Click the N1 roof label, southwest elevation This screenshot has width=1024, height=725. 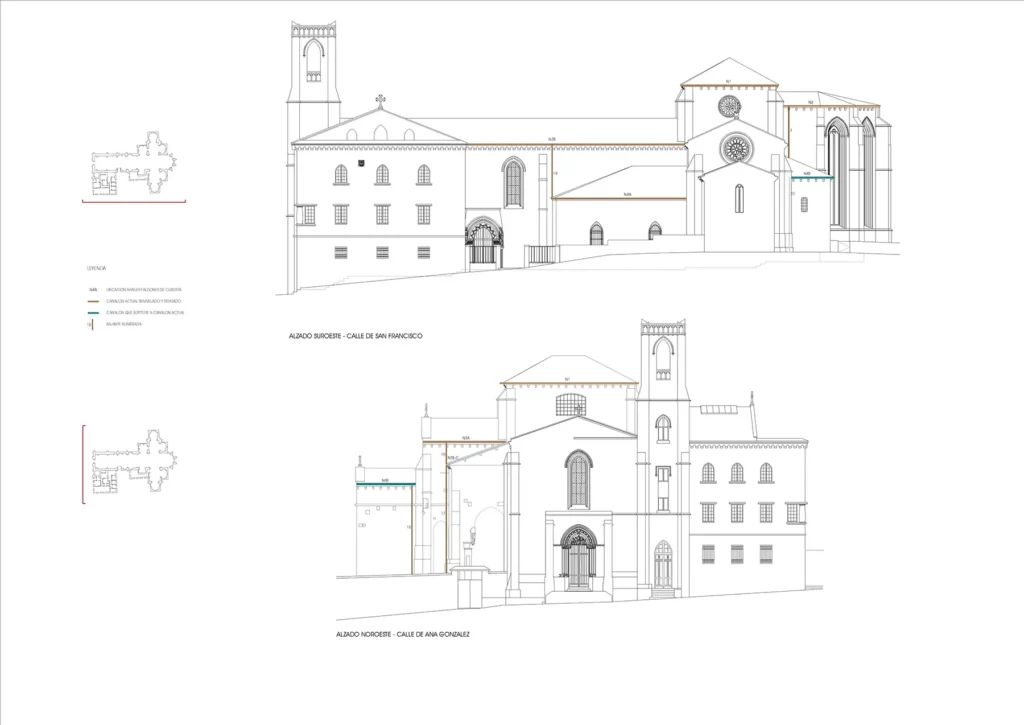click(728, 82)
